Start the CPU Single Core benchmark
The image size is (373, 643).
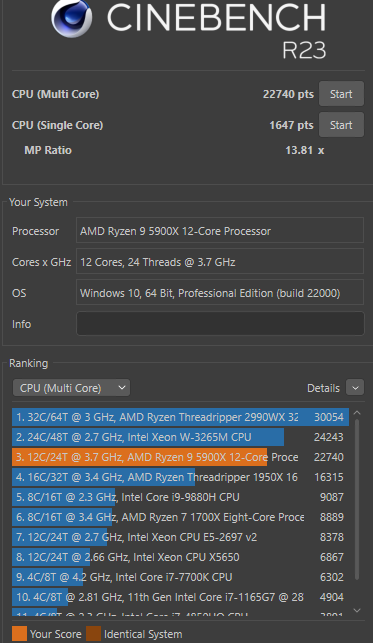pyautogui.click(x=341, y=125)
